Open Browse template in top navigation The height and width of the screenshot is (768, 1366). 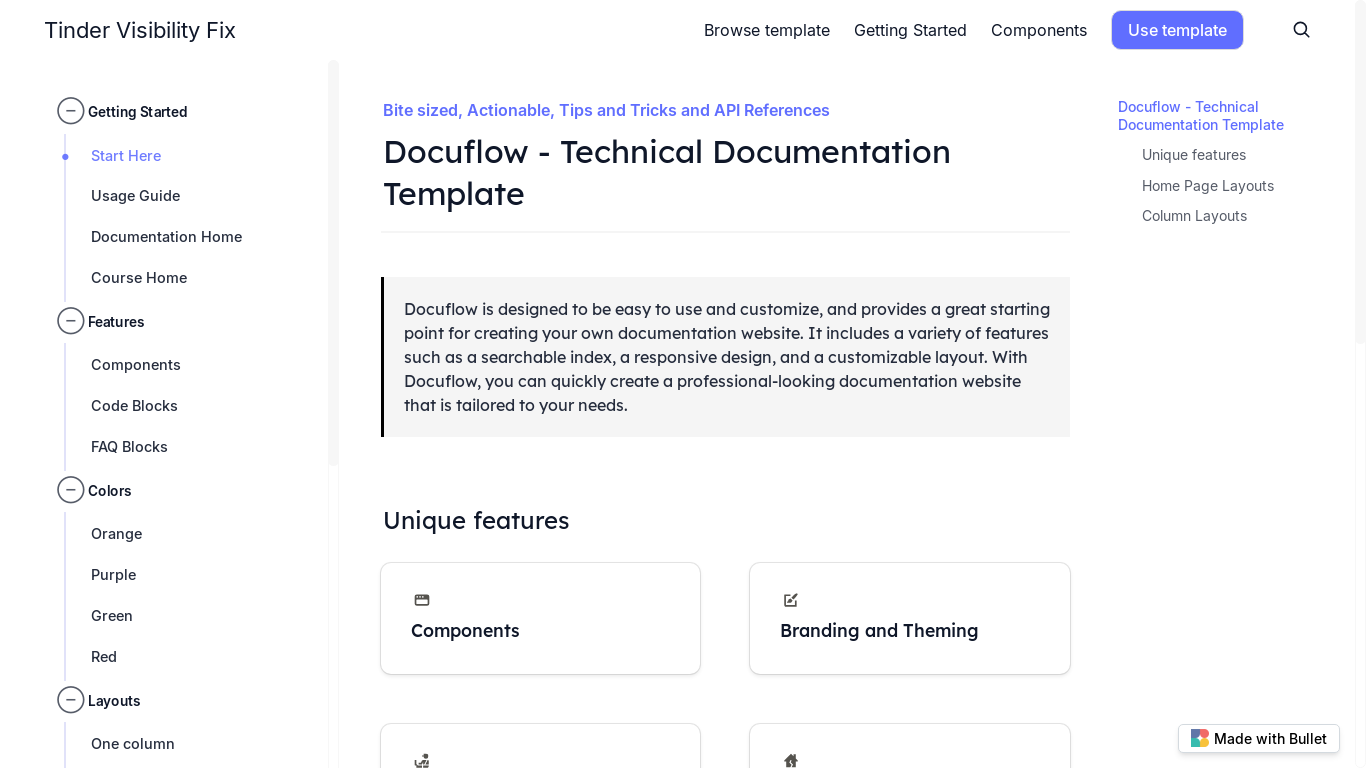pos(767,30)
